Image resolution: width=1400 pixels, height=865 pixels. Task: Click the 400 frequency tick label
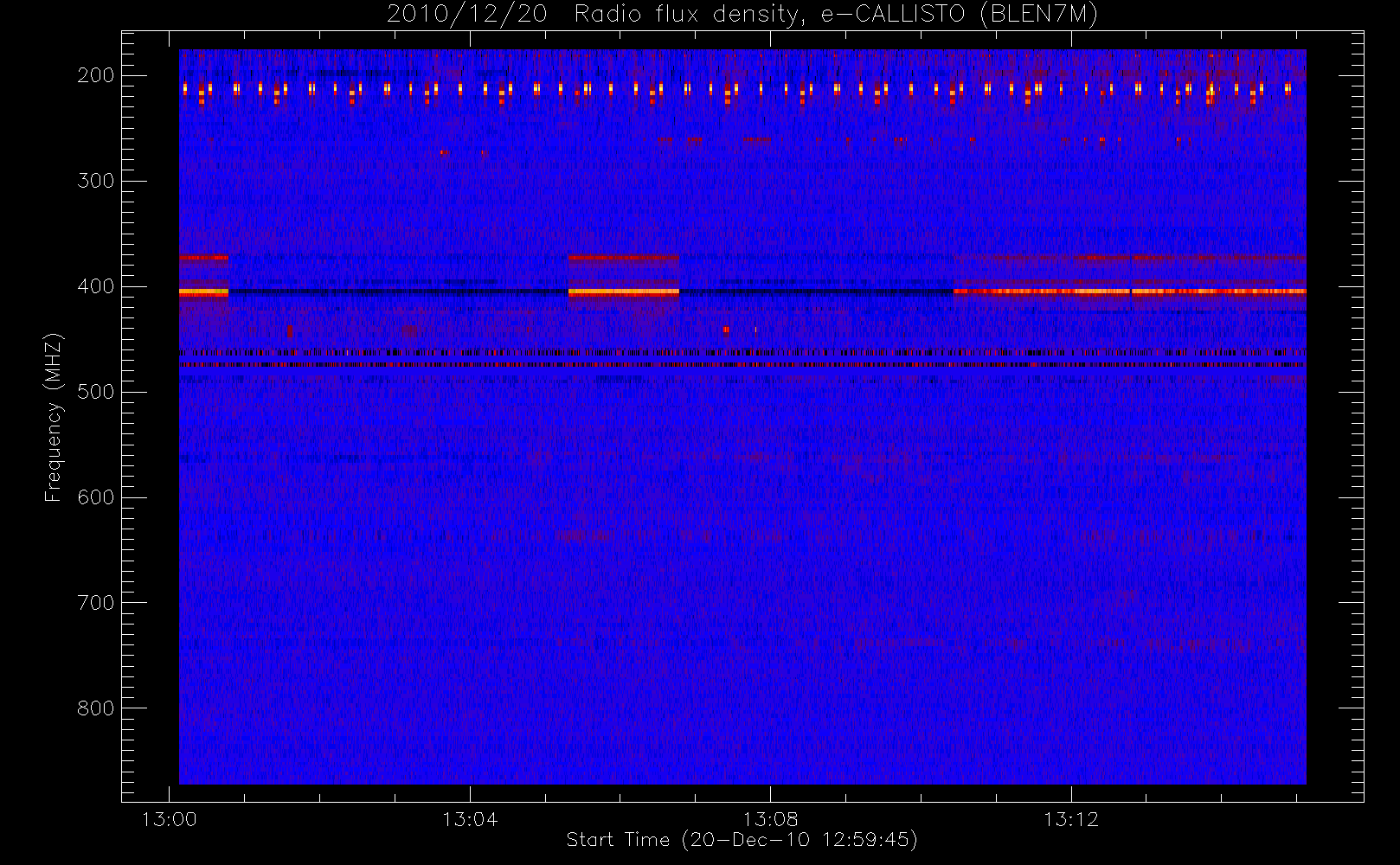coord(96,286)
